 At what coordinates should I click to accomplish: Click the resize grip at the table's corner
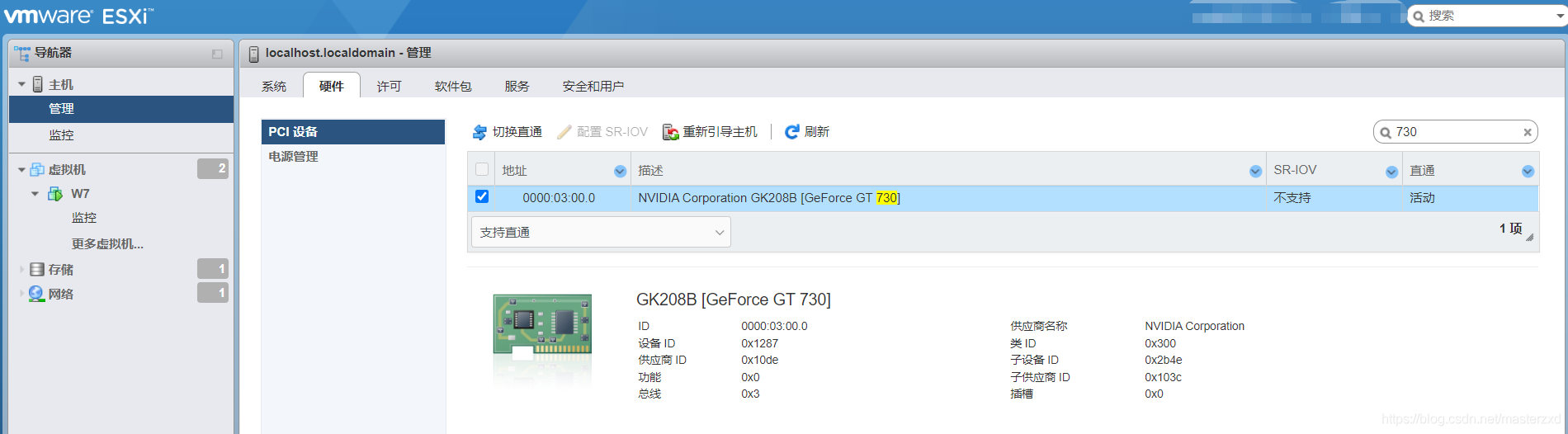click(x=1529, y=237)
